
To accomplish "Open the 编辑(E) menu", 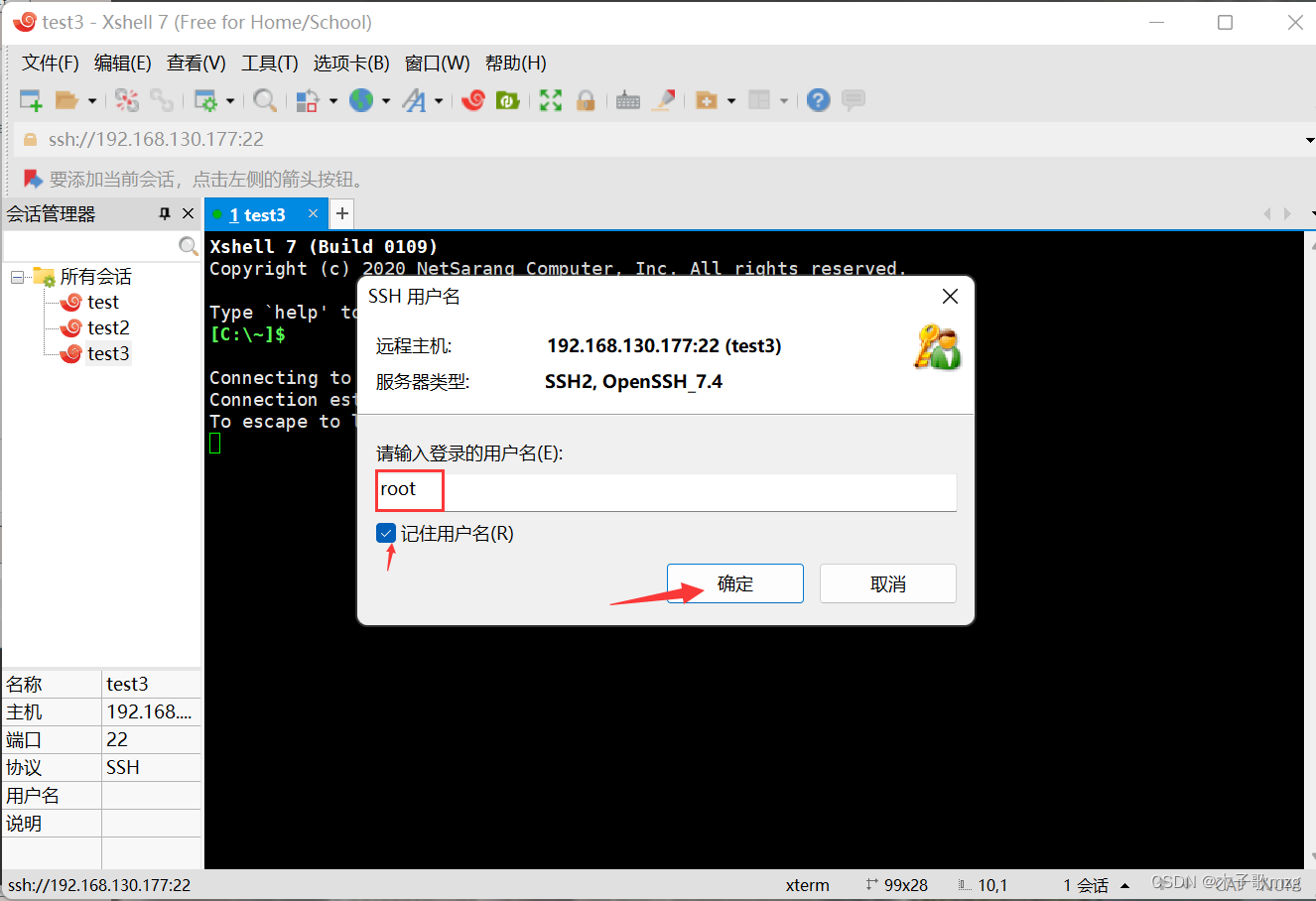I will [123, 64].
